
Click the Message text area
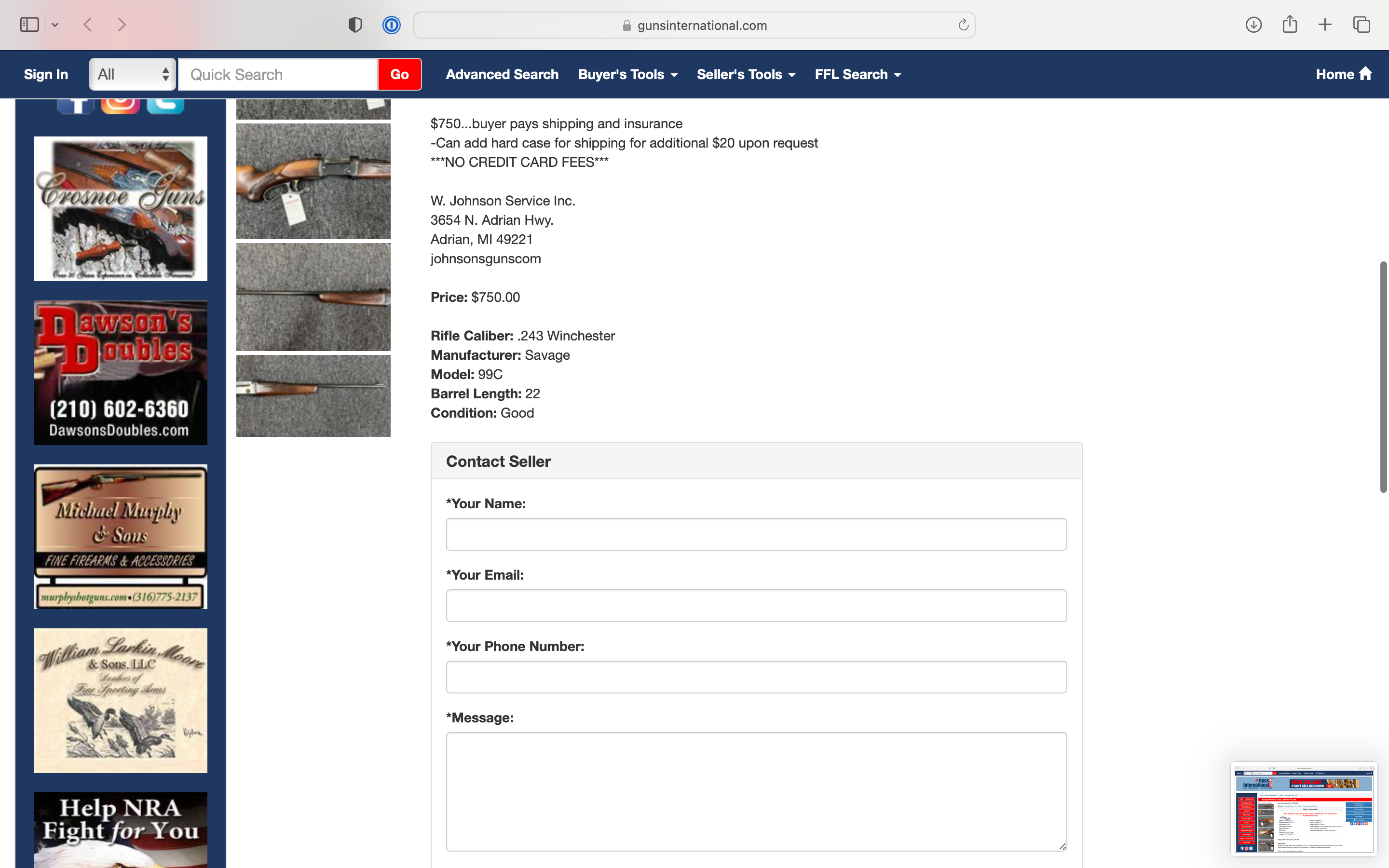tap(757, 792)
